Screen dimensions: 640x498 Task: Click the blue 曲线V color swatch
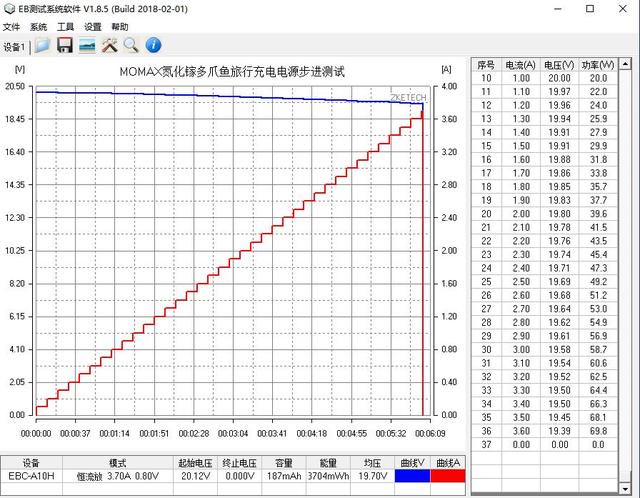point(412,476)
